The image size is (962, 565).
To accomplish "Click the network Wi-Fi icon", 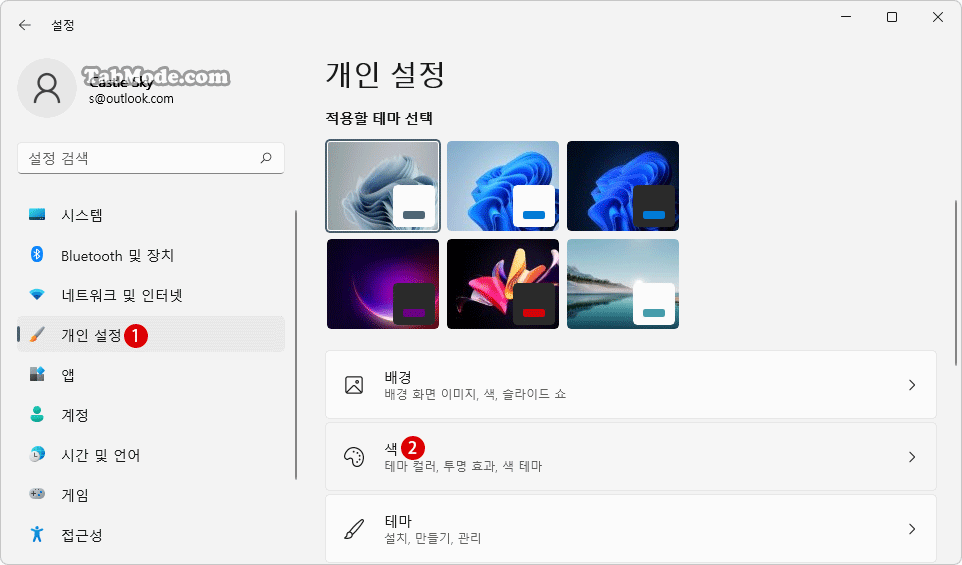I will pos(37,295).
